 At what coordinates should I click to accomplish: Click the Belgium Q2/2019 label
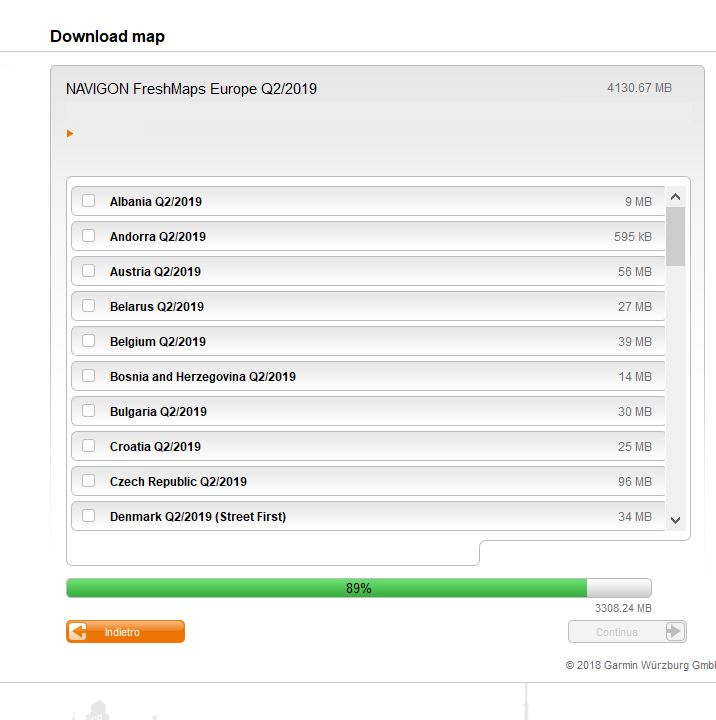[158, 342]
